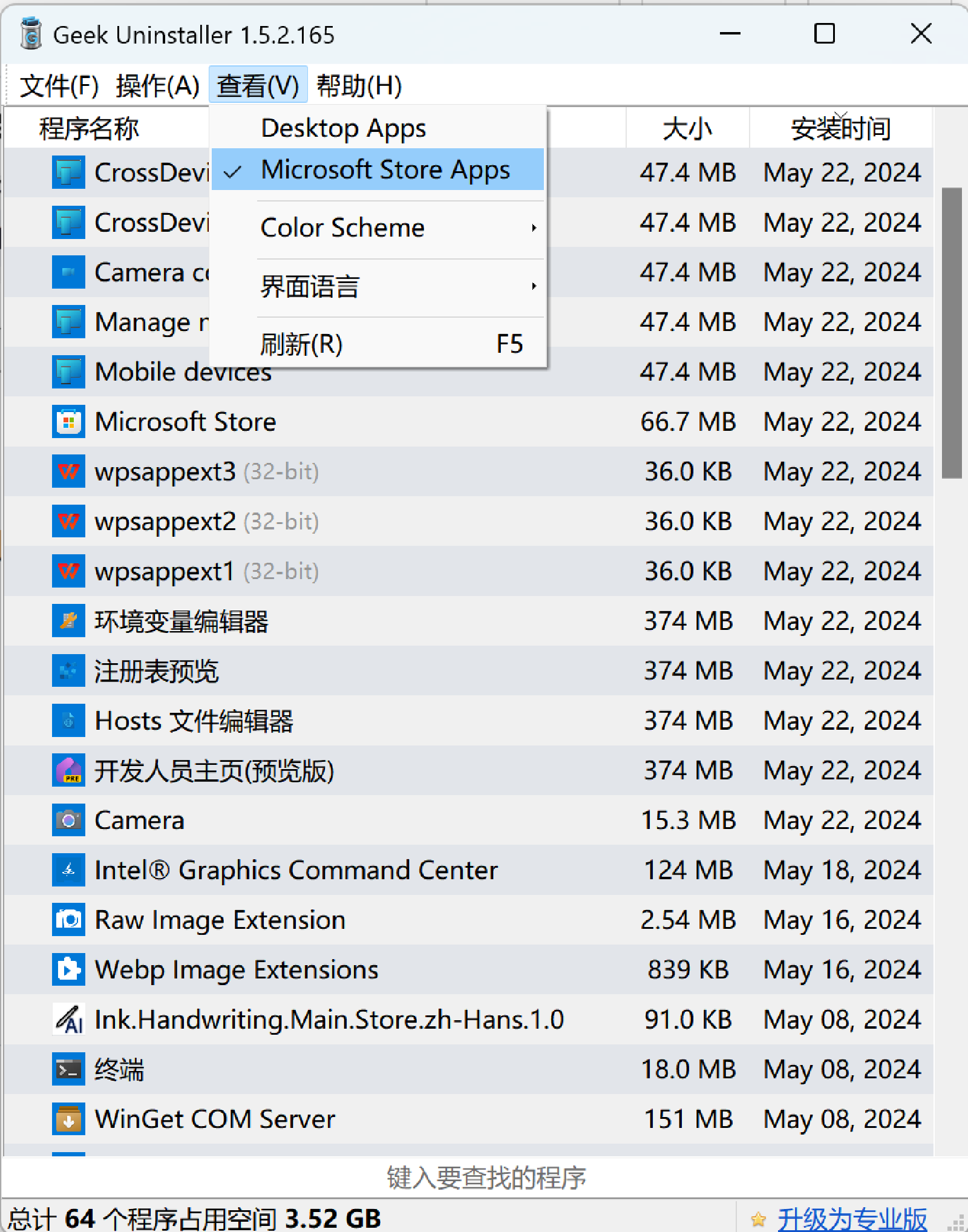Select the wpsappext1 (32-bit) entry
This screenshot has height=1232, width=968.
(207, 571)
